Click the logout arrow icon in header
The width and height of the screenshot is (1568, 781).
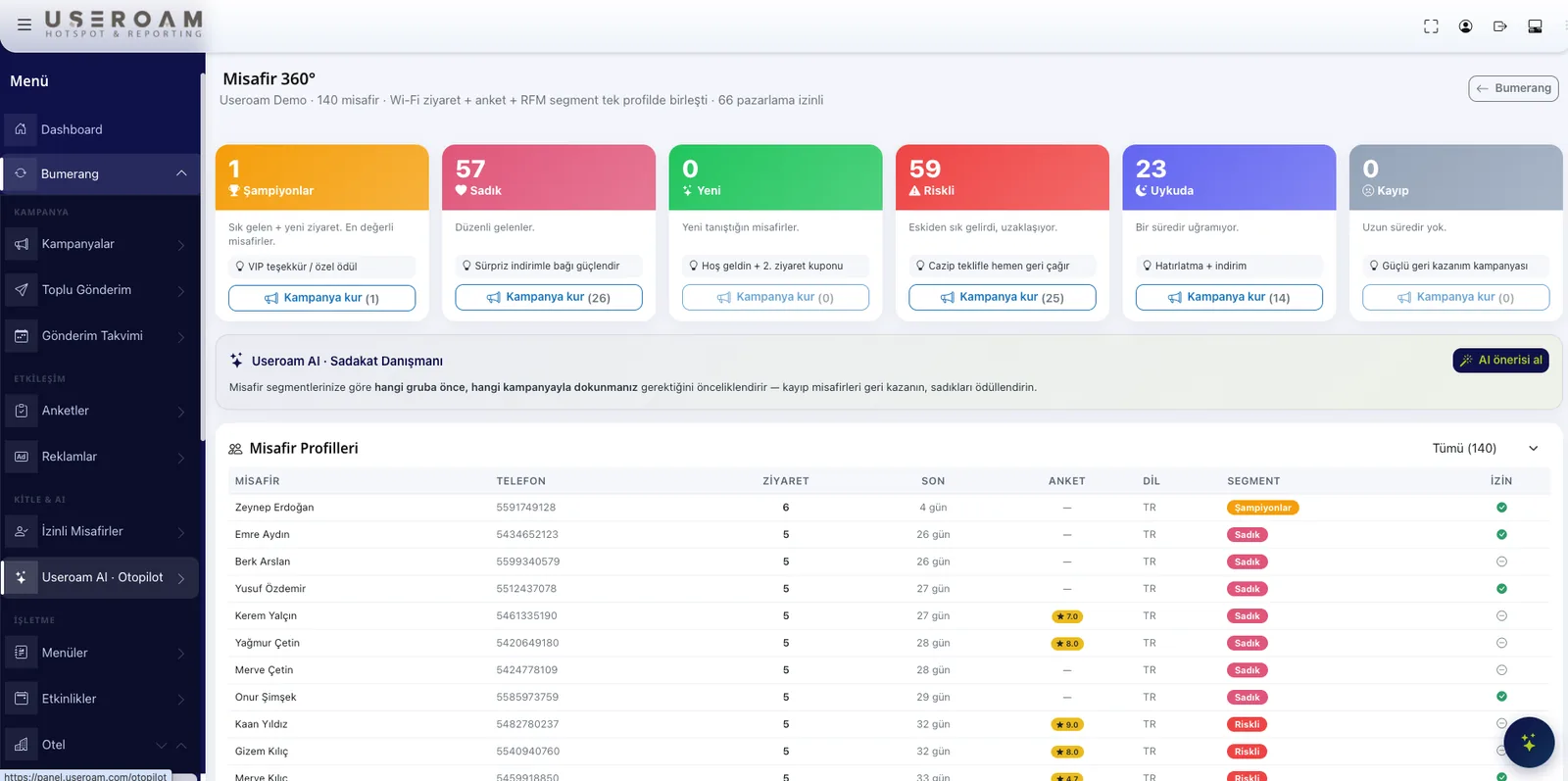point(1499,26)
